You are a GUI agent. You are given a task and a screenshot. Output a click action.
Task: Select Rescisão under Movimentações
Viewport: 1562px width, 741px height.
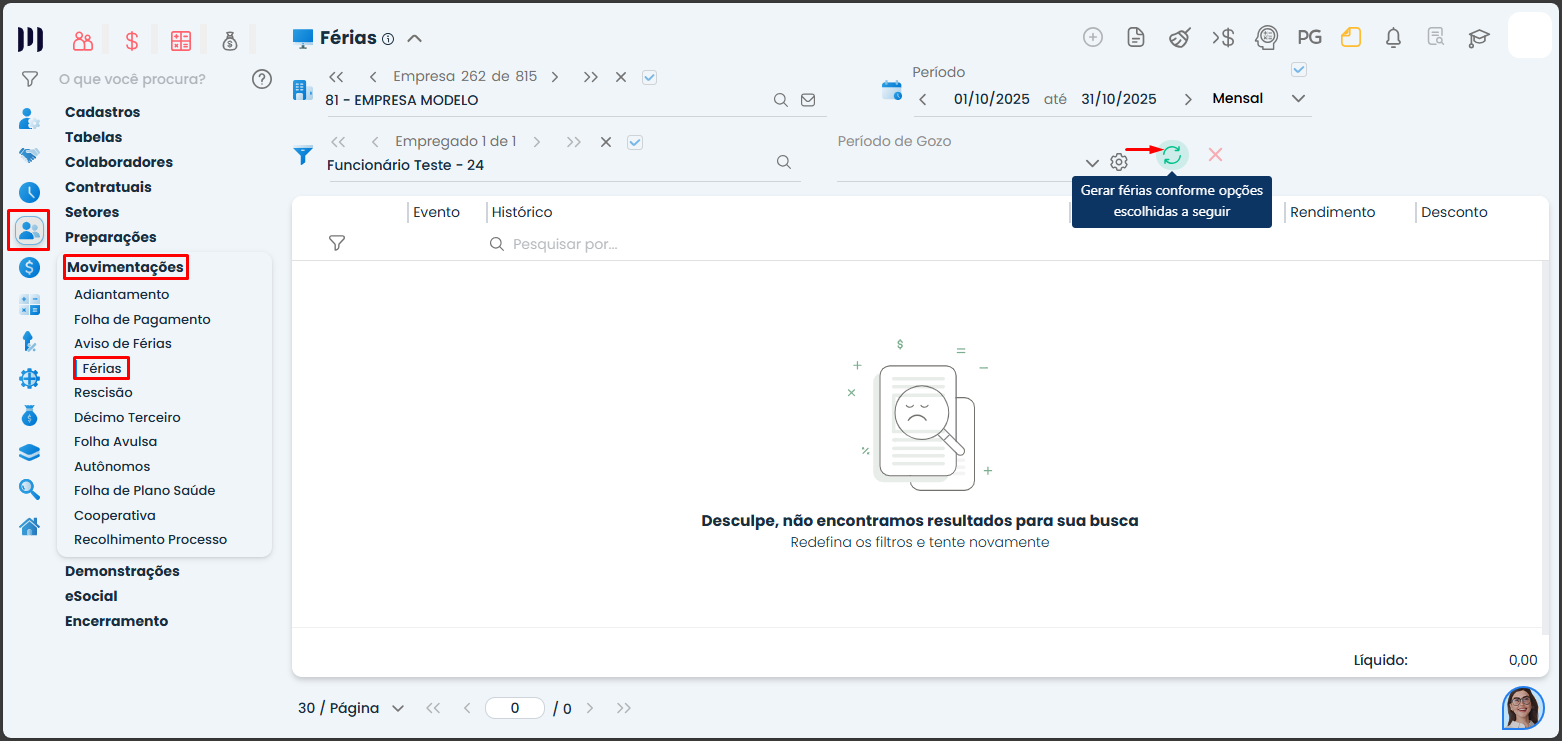103,393
